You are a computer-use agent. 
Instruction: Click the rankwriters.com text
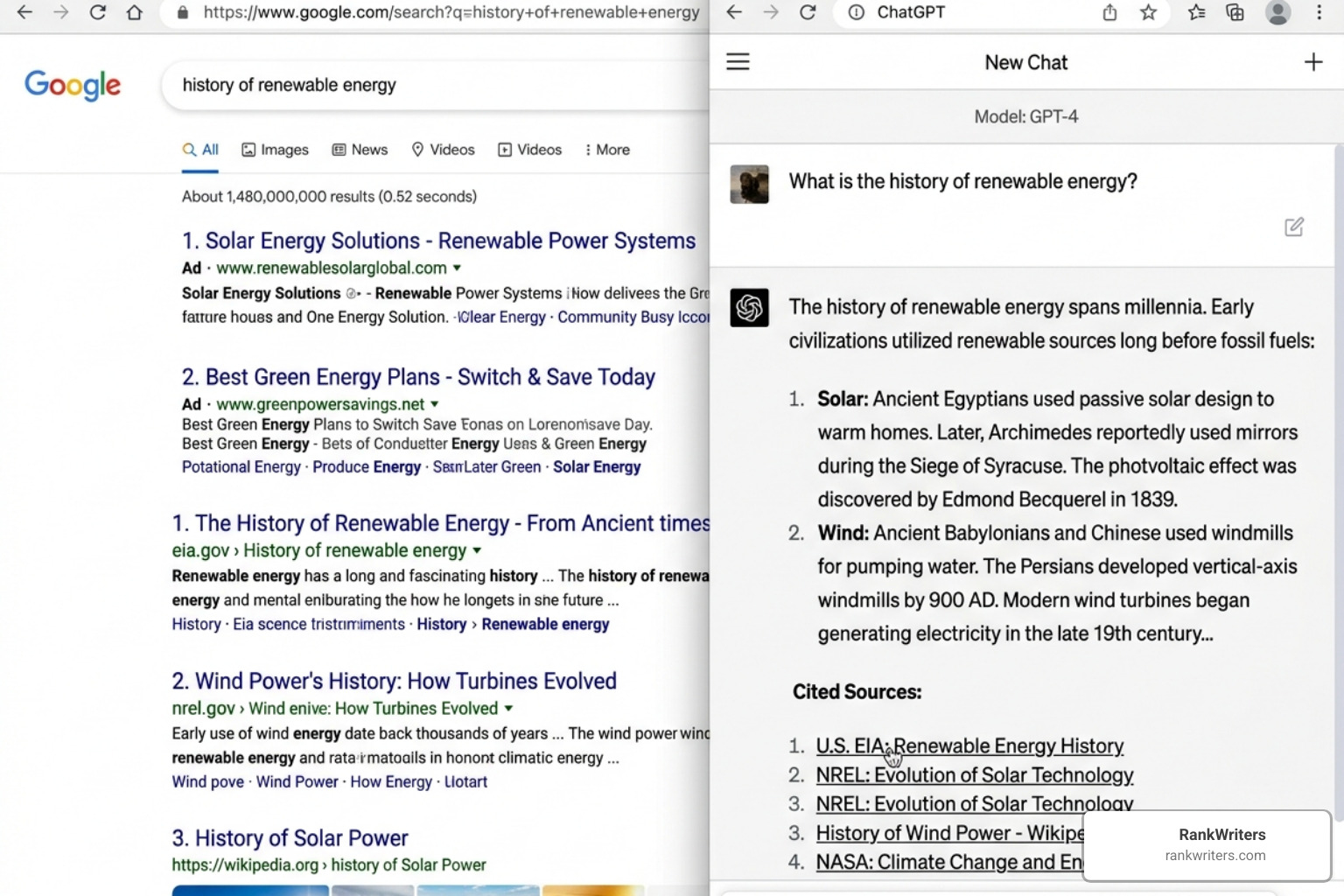[x=1214, y=856]
